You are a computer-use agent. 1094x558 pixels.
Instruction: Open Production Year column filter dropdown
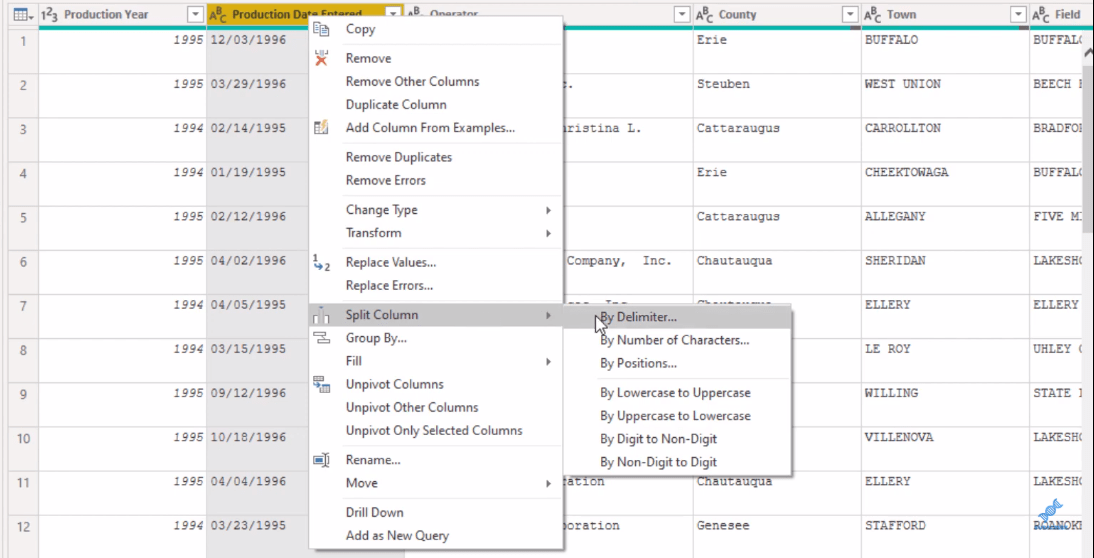[195, 15]
